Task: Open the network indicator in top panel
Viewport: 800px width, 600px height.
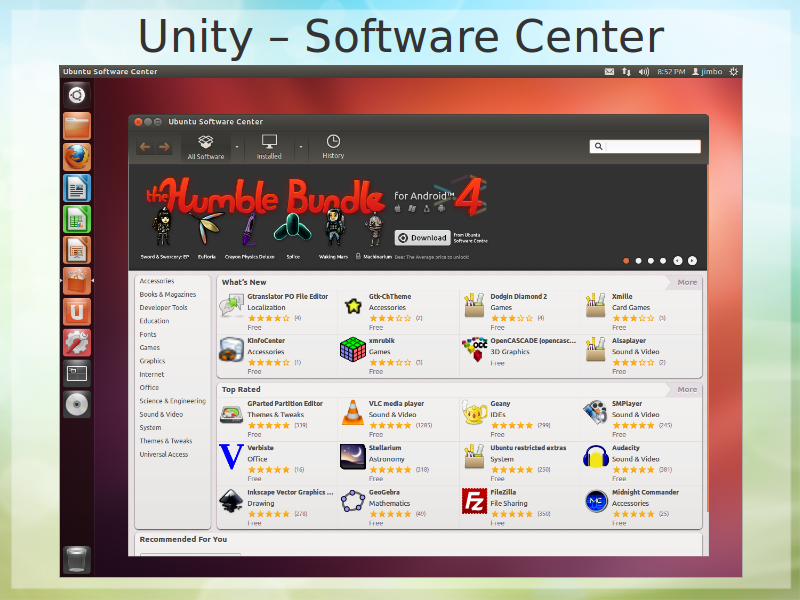Action: [626, 72]
